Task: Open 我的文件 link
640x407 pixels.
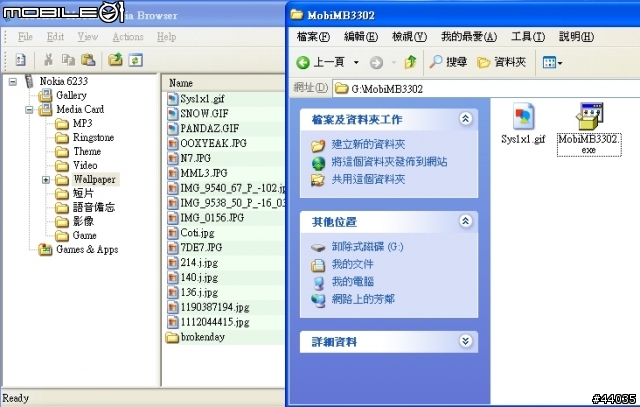Action: click(x=352, y=264)
